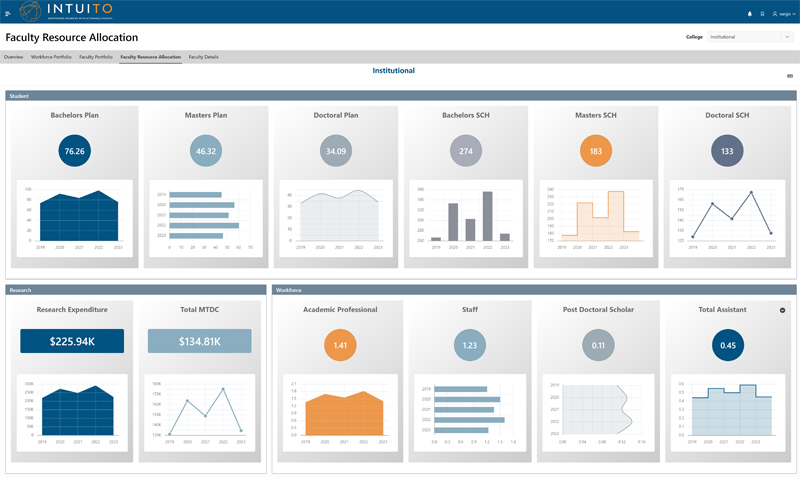
Task: Click the Total MTDC line chart
Action: (x=199, y=413)
